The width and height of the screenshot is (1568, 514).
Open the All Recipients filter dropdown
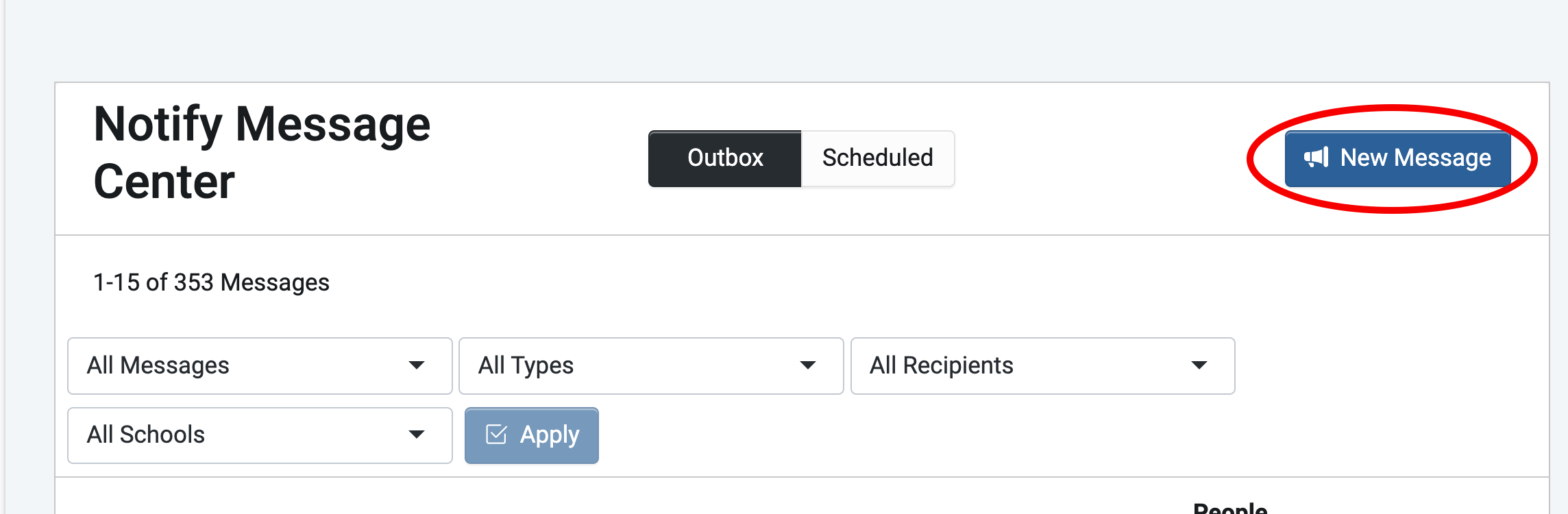click(x=1042, y=366)
